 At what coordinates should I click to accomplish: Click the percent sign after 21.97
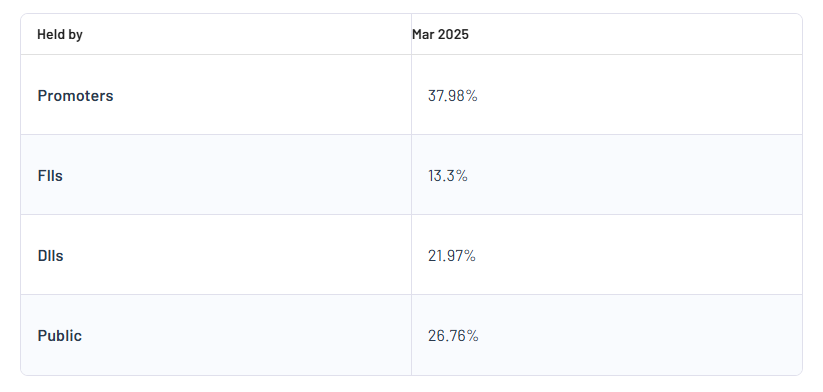(470, 256)
